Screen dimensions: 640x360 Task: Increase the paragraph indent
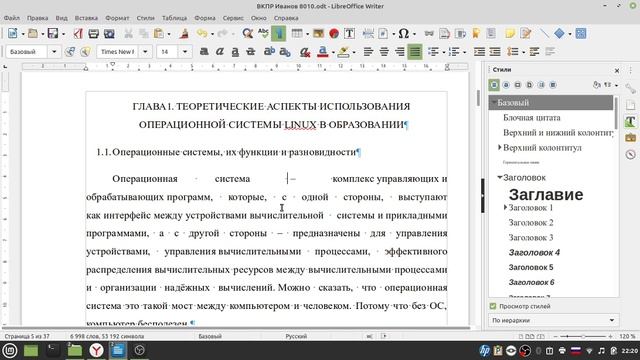point(479,52)
